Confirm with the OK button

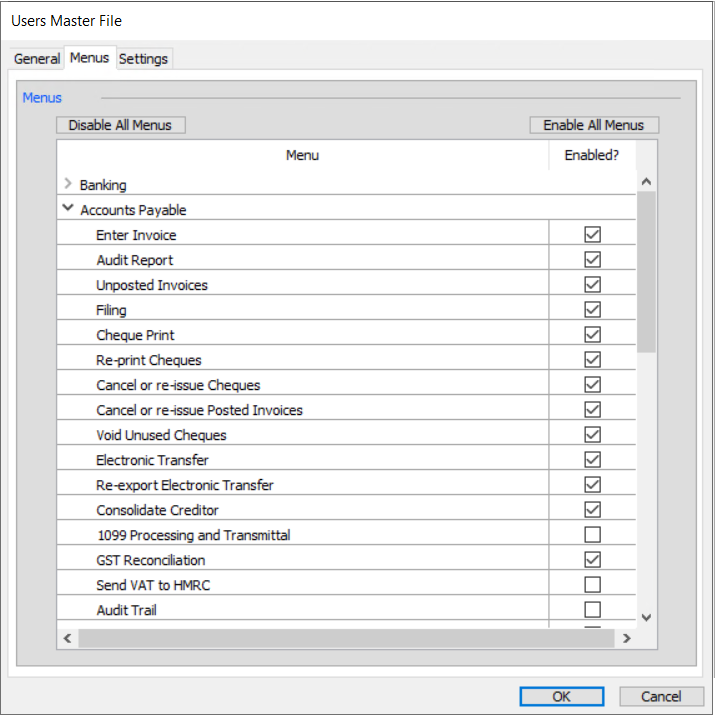click(x=561, y=696)
